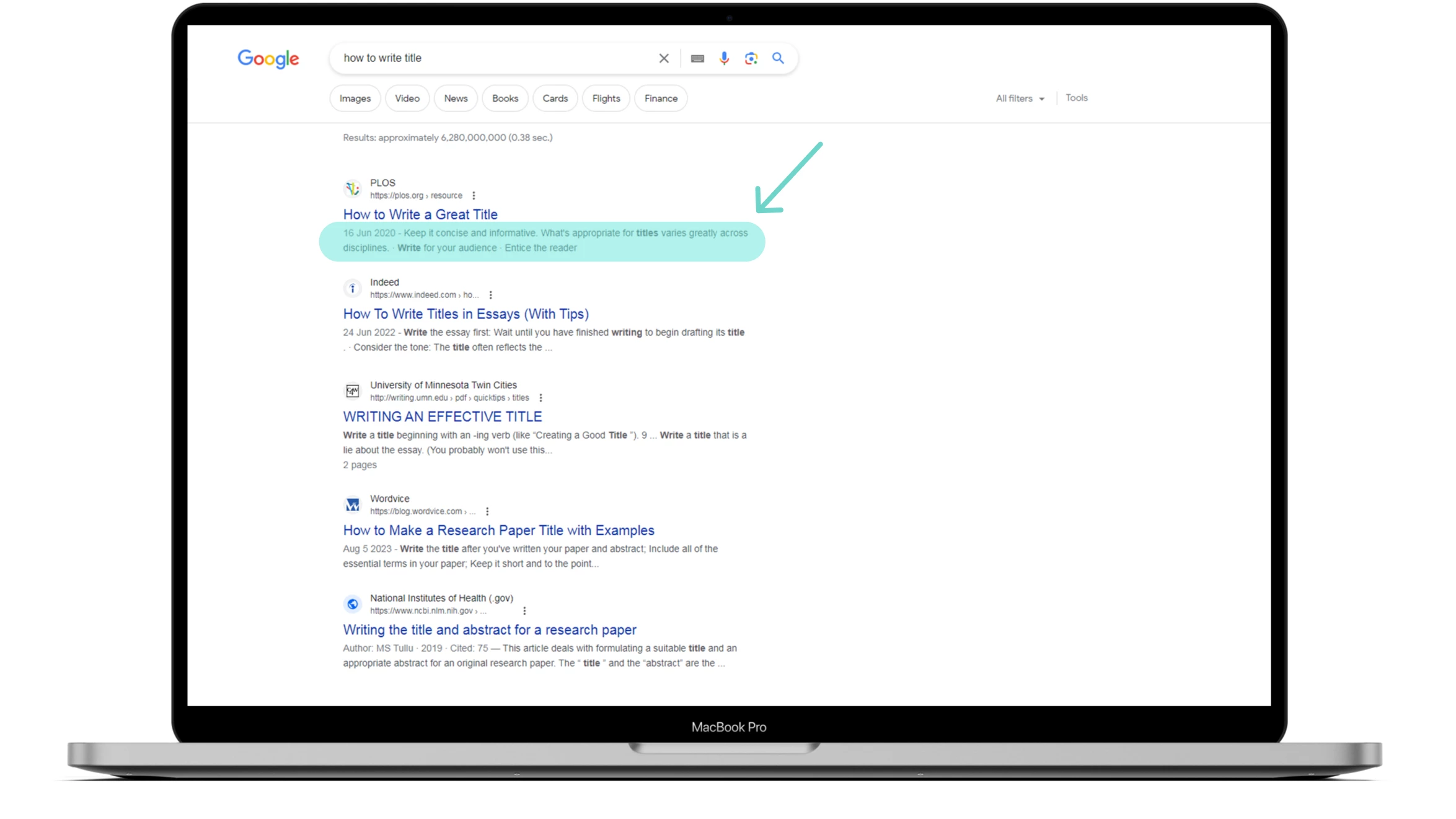Select the Finance filter tab
The image size is (1456, 819).
[661, 99]
